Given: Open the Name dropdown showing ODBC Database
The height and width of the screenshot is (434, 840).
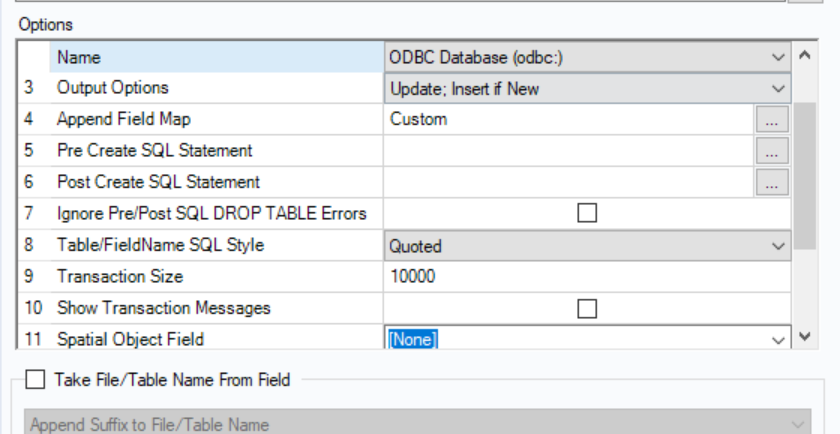Looking at the screenshot, I should coord(587,57).
